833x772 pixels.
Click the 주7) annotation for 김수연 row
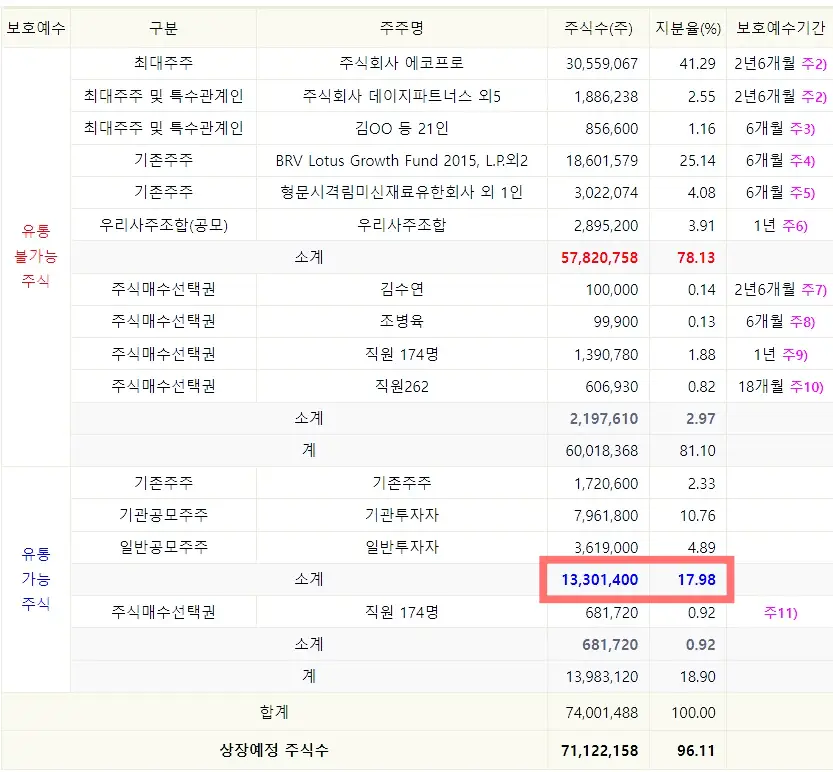[811, 290]
